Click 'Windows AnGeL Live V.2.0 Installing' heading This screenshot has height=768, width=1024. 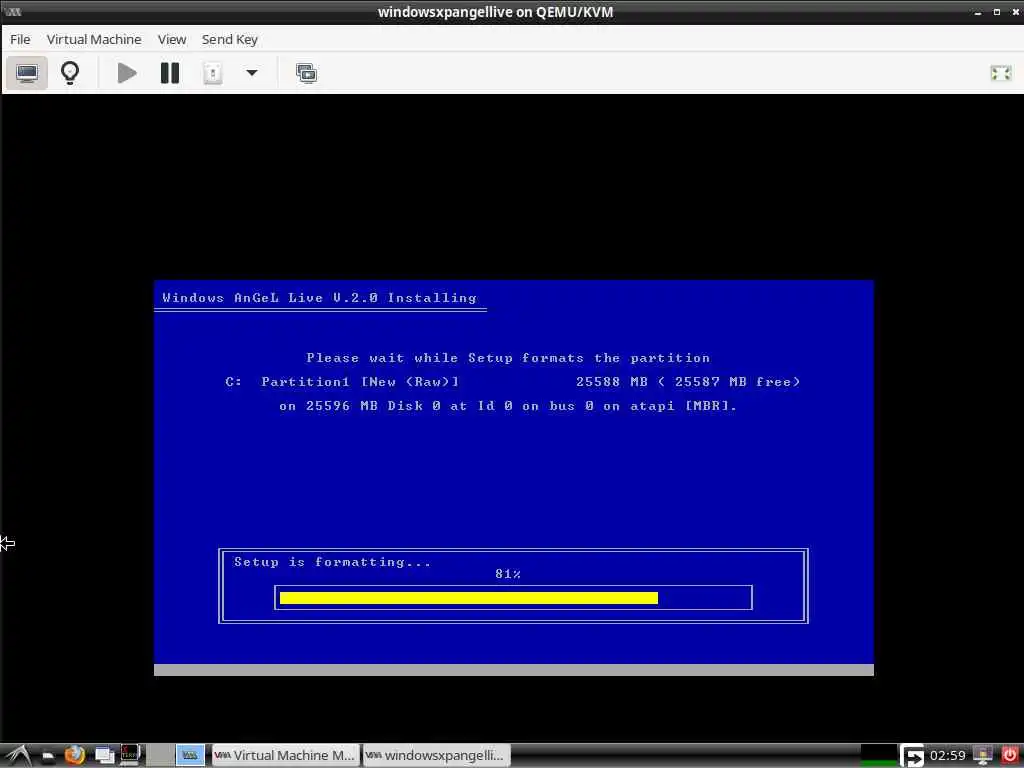pyautogui.click(x=319, y=298)
